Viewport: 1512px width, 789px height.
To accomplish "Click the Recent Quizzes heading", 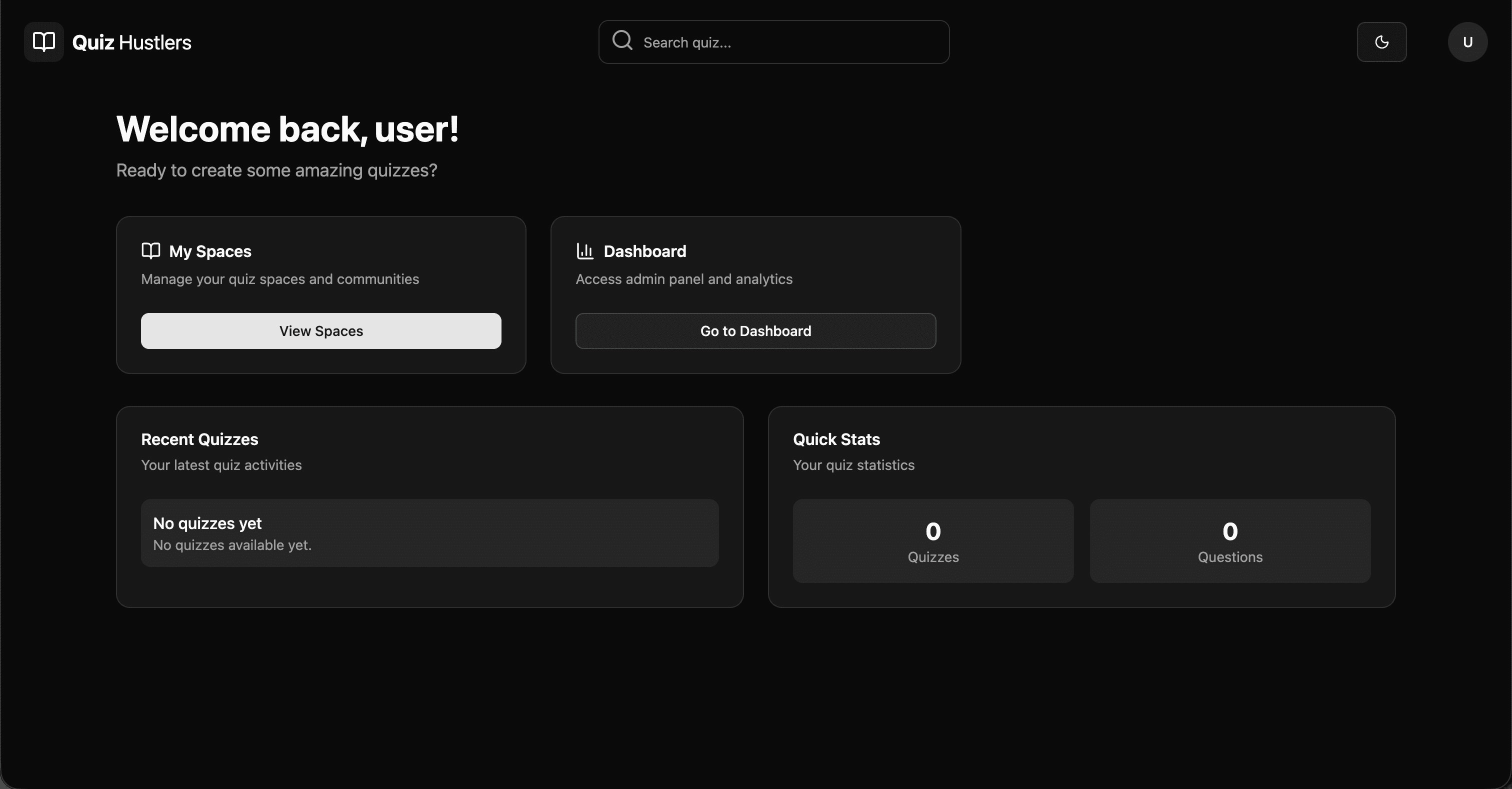I will [x=199, y=438].
